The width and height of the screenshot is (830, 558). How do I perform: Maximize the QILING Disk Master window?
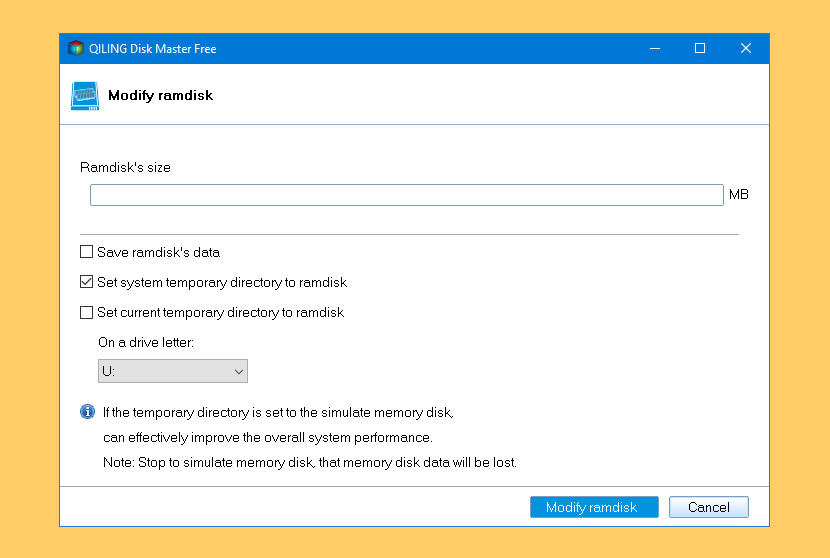699,48
